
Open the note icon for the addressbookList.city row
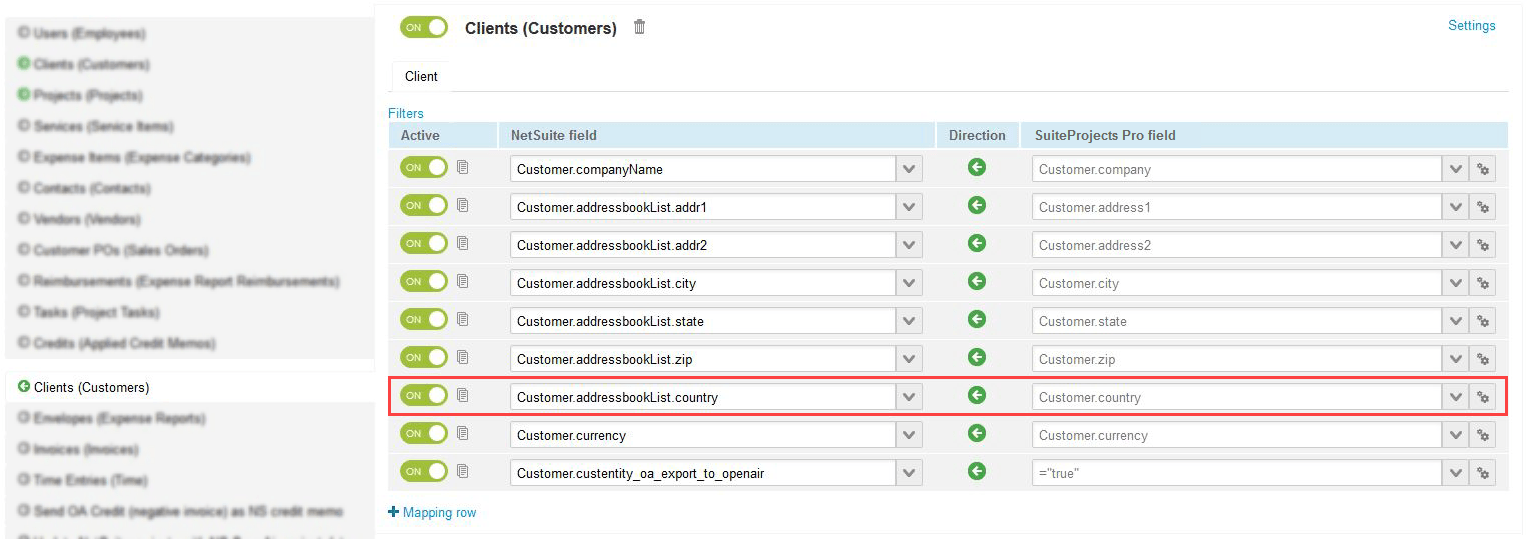pyautogui.click(x=463, y=281)
